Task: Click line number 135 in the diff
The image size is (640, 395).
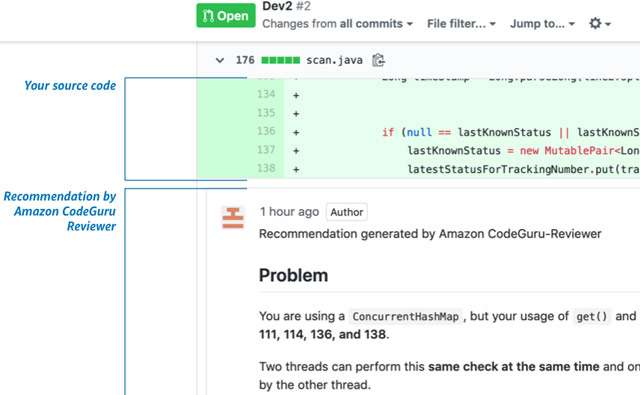Action: click(x=266, y=113)
